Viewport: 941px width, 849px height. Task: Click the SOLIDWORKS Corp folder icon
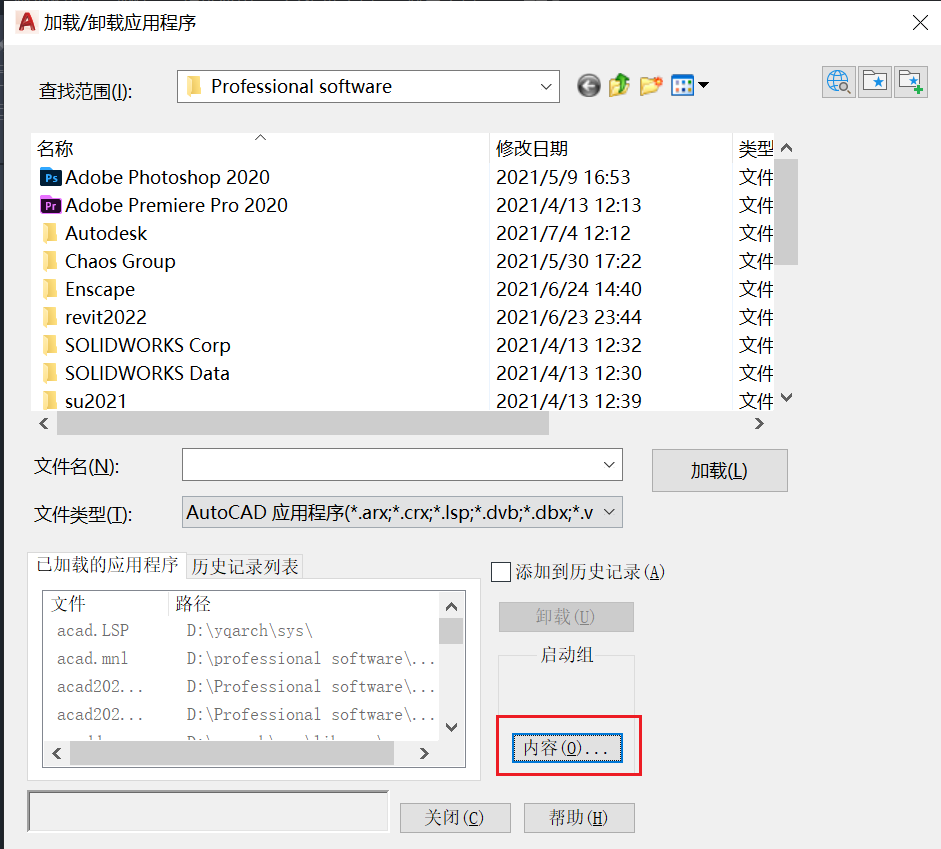coord(51,346)
